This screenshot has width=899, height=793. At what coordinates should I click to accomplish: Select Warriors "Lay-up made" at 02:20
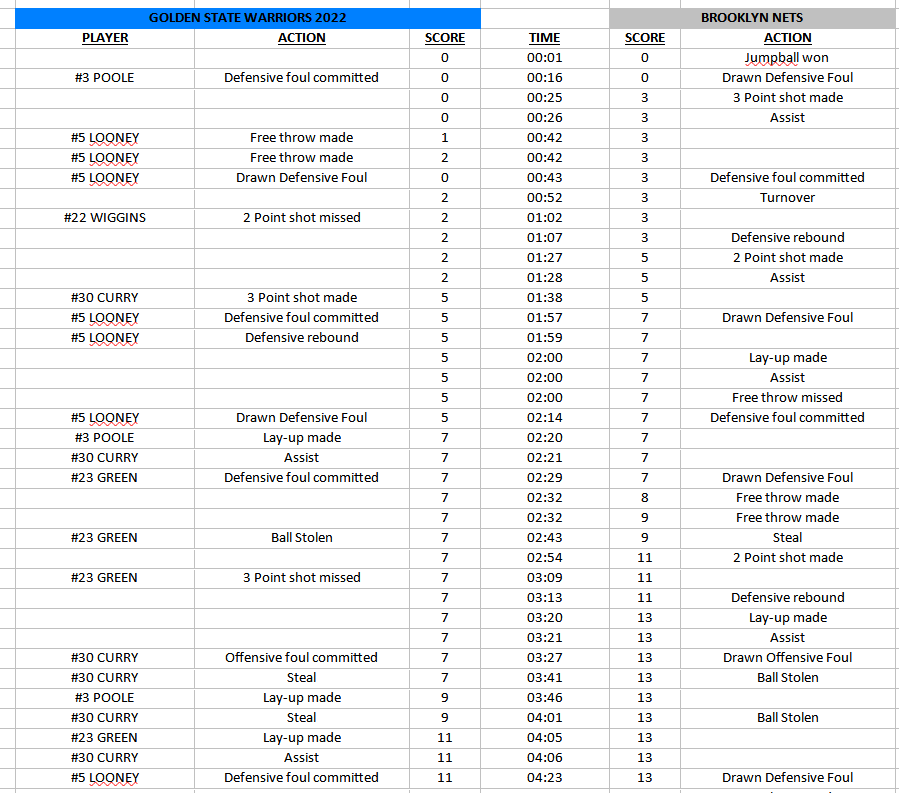(x=302, y=438)
